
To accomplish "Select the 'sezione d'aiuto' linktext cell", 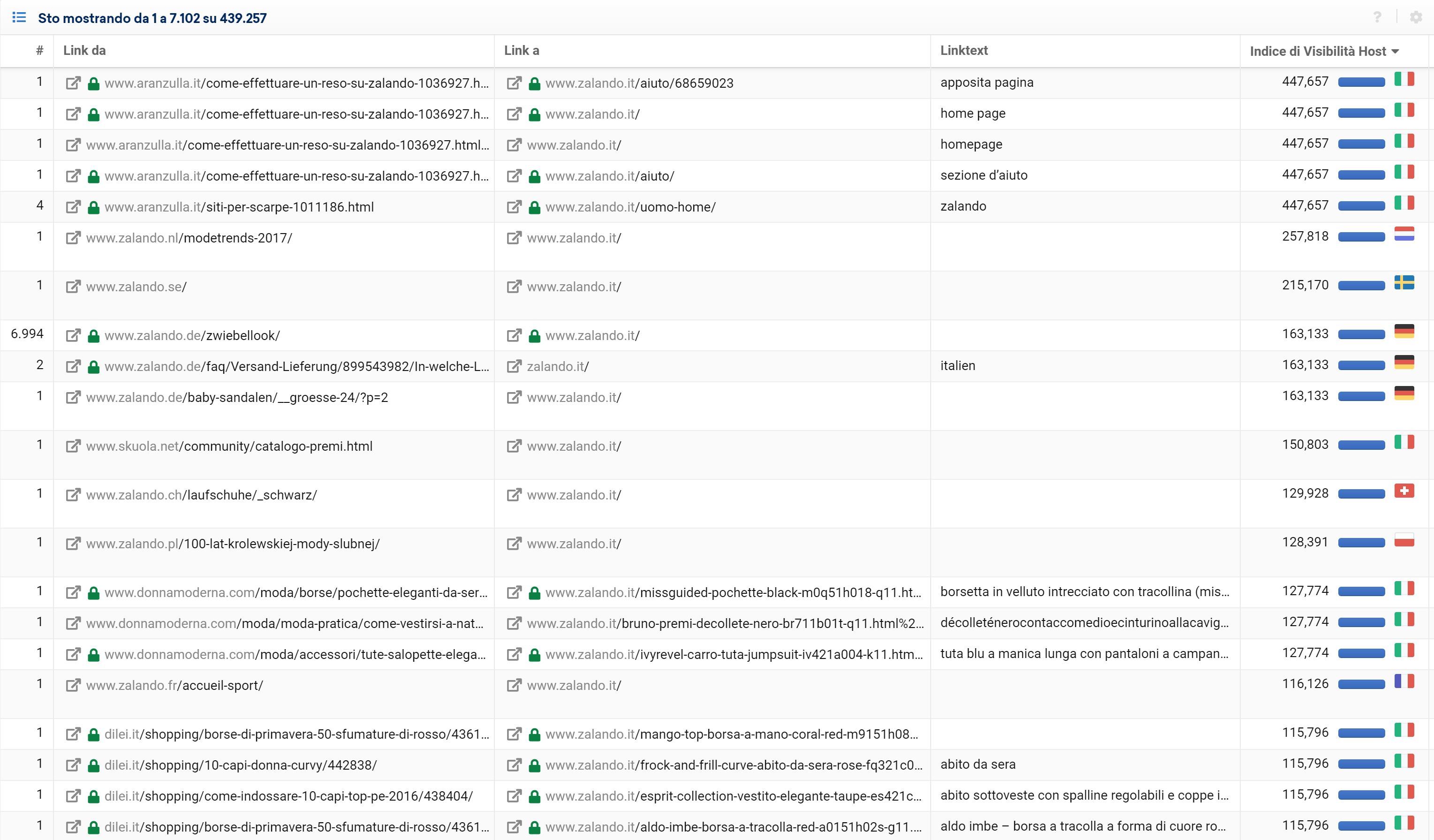I will [984, 175].
